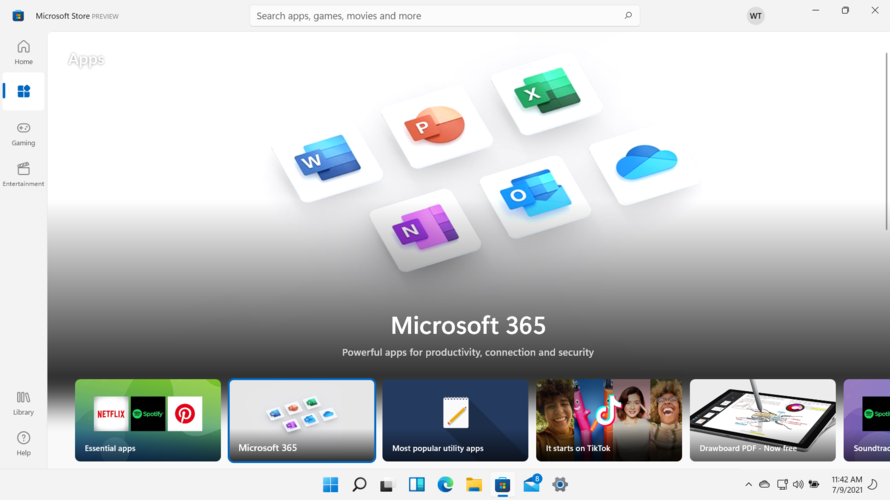Launch Microsoft Edge from the taskbar
The width and height of the screenshot is (890, 500).
click(x=445, y=485)
